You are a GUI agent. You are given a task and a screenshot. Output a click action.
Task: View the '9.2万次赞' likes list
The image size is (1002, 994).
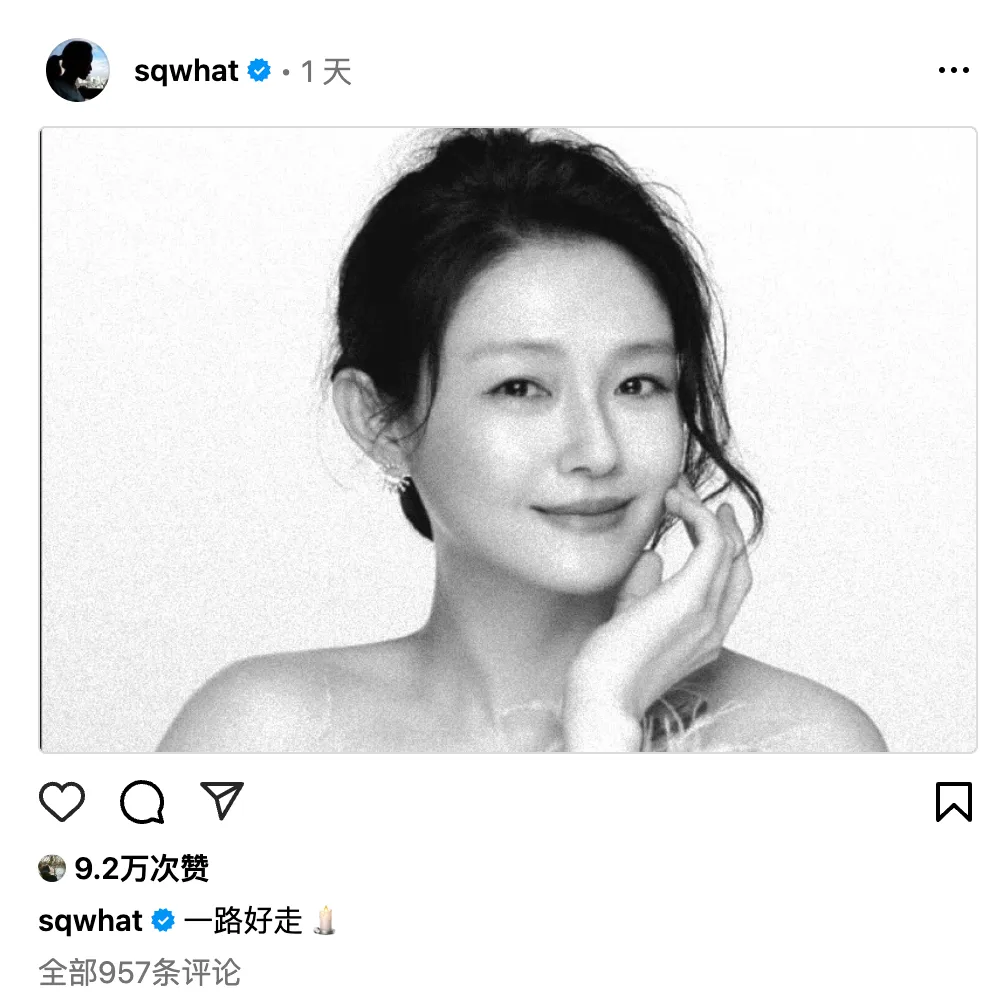click(x=141, y=869)
